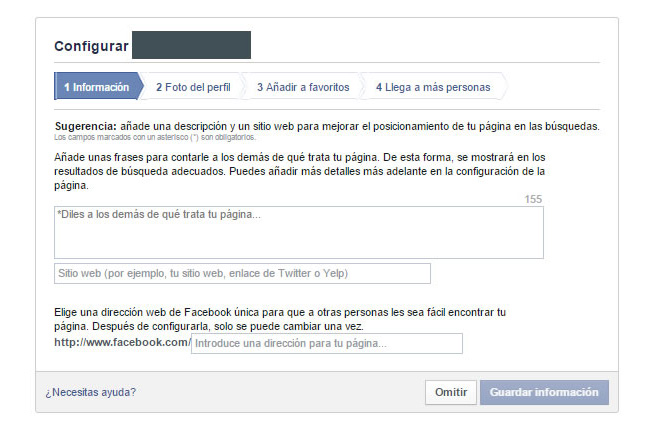Click the dark redacted page name block

point(191,45)
